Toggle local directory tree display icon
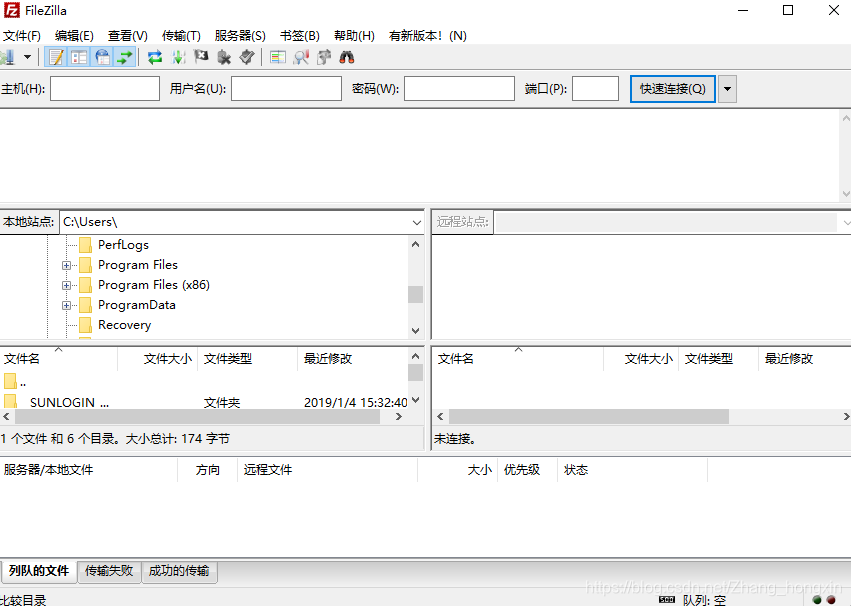The image size is (851, 606). [79, 57]
